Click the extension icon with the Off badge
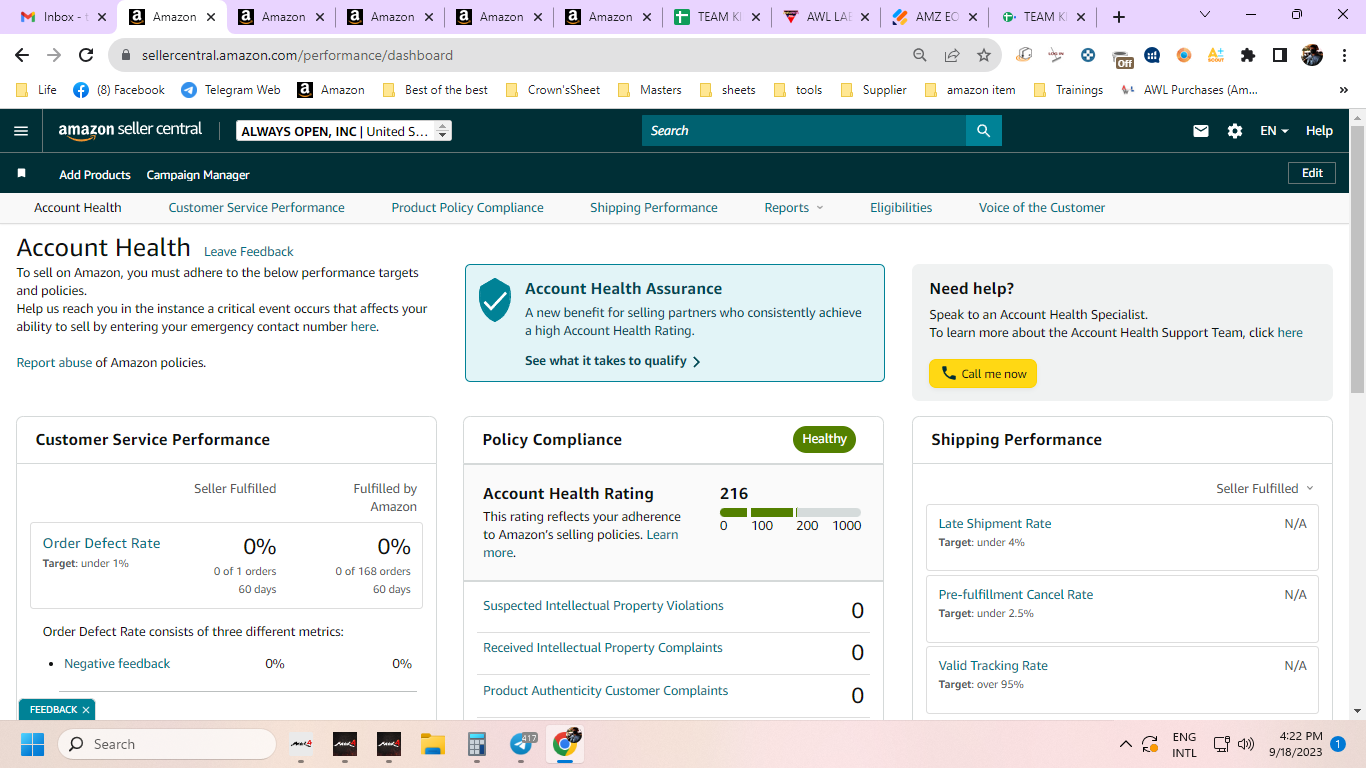This screenshot has width=1366, height=768. point(1121,57)
